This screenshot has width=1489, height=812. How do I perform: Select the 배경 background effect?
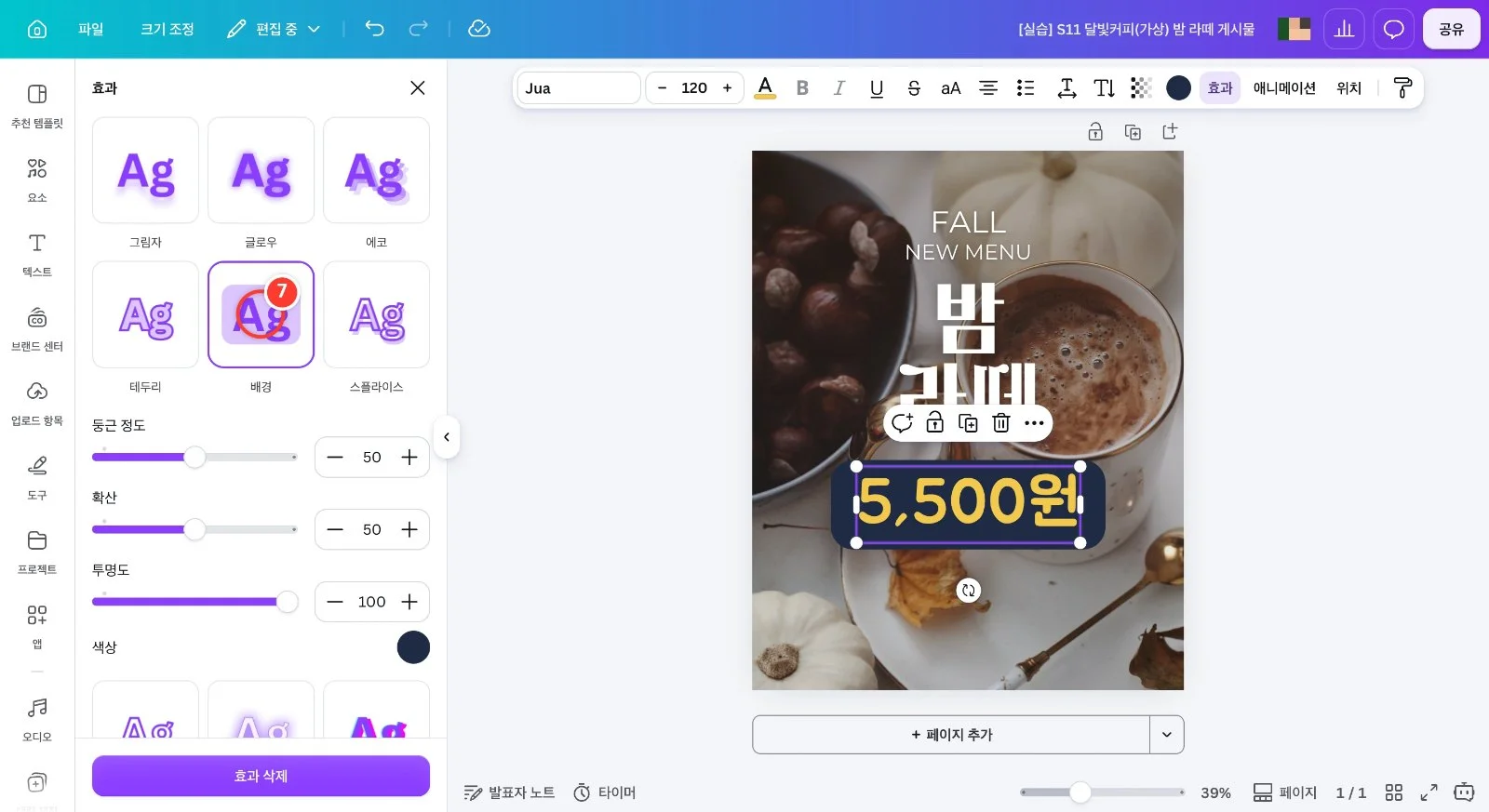point(261,314)
